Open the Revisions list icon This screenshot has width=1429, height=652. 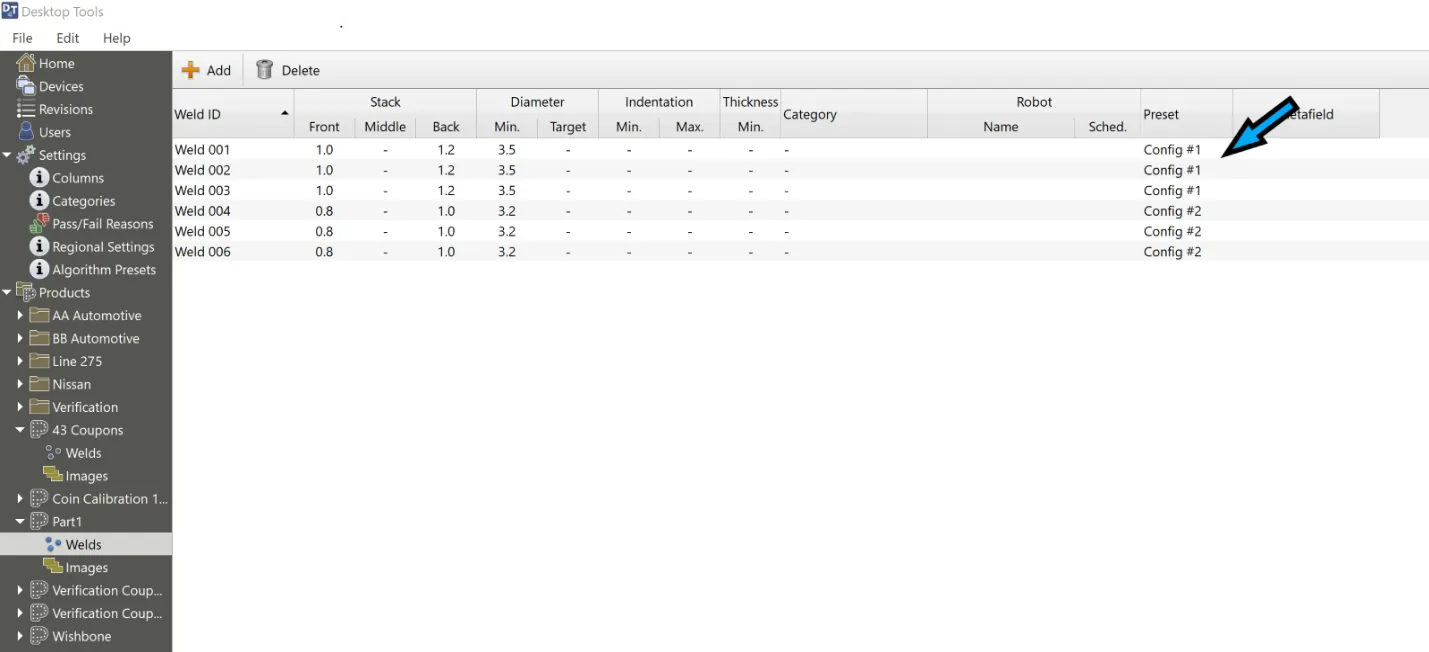click(x=26, y=109)
